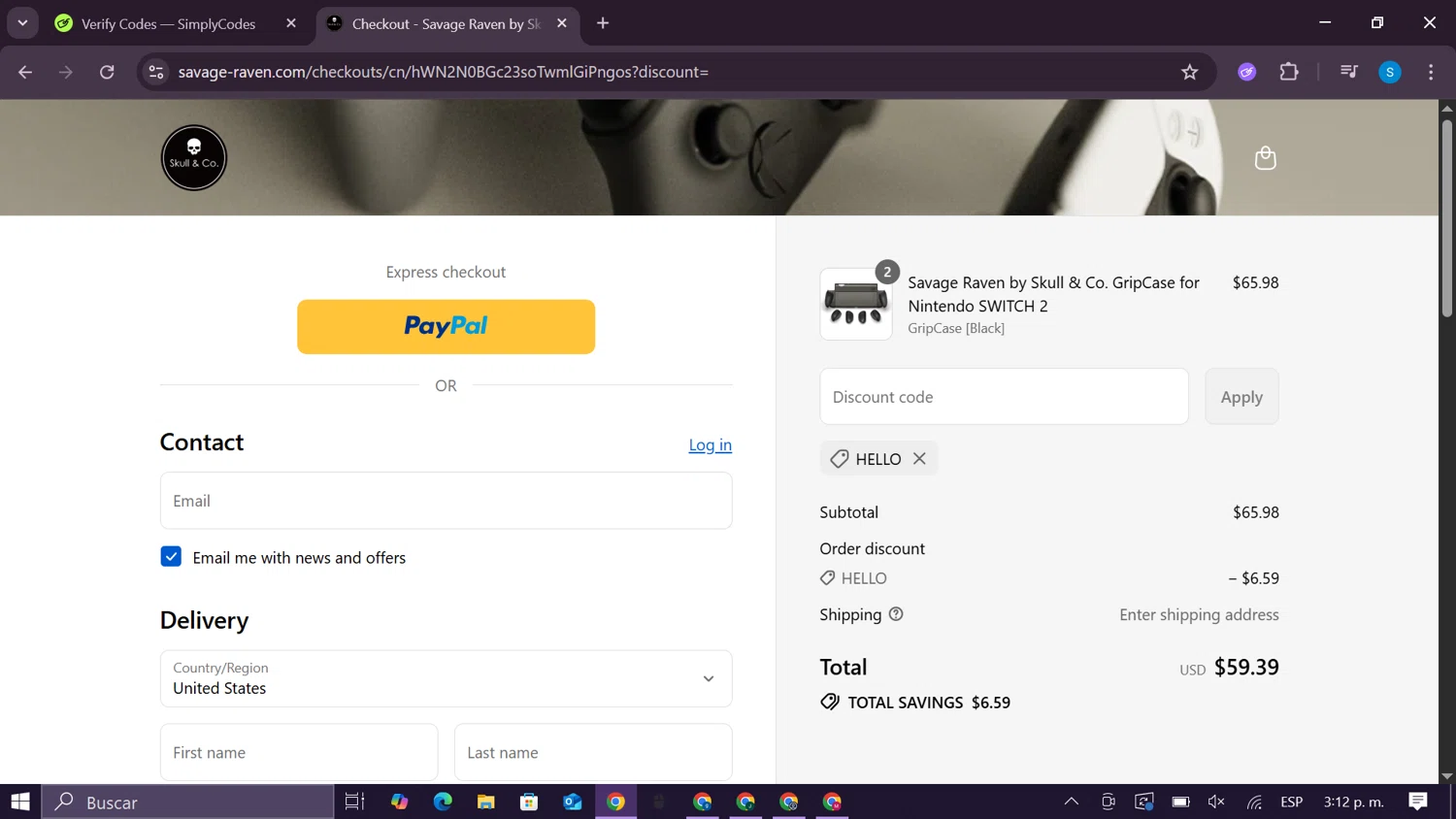Go back to the previous page
Viewport: 1456px width, 819px height.
tap(25, 72)
